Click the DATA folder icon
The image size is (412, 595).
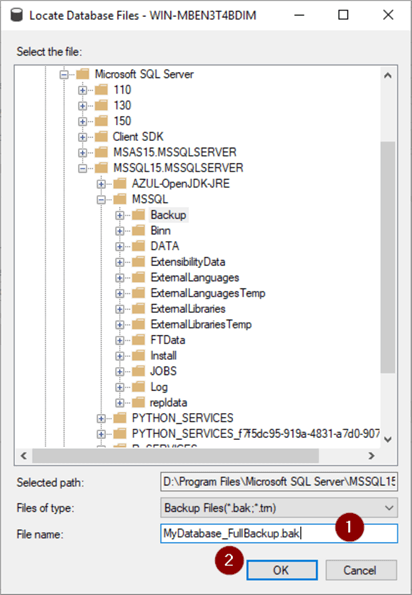point(138,246)
